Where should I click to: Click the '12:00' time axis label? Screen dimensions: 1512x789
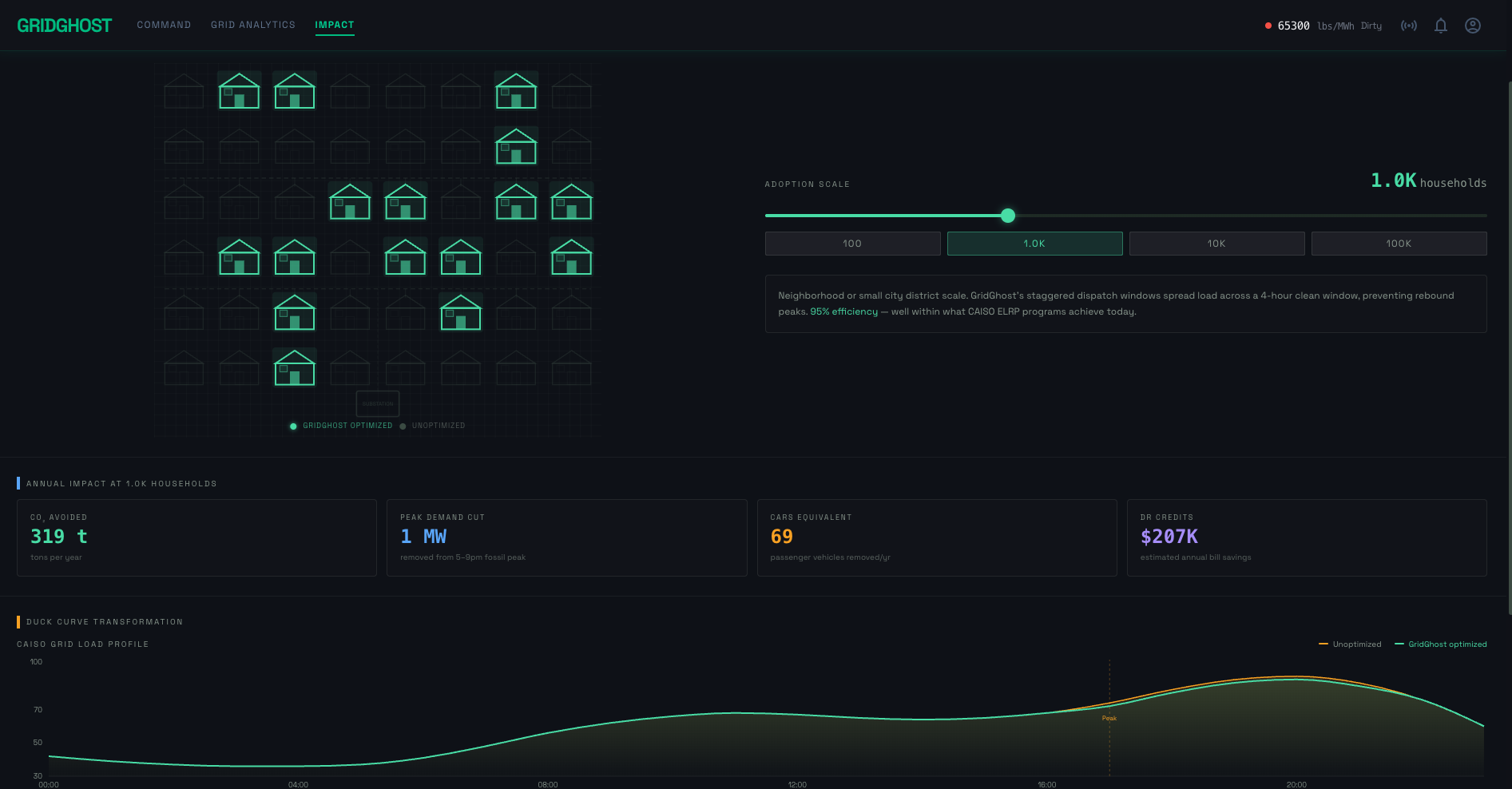click(797, 785)
